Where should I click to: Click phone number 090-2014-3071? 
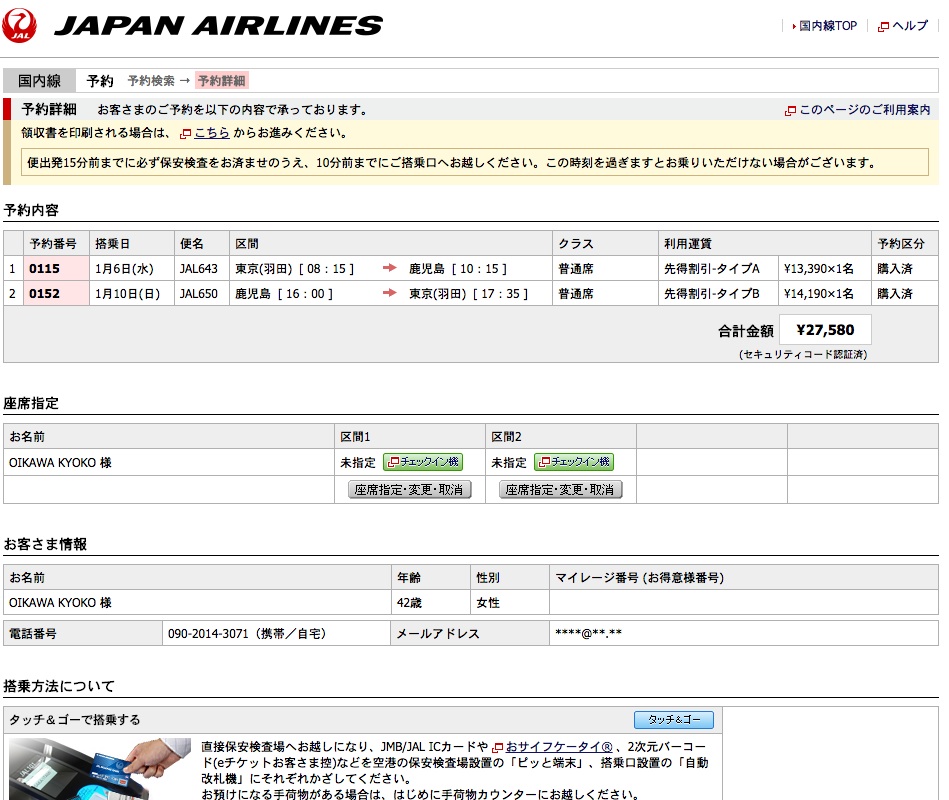coord(208,634)
